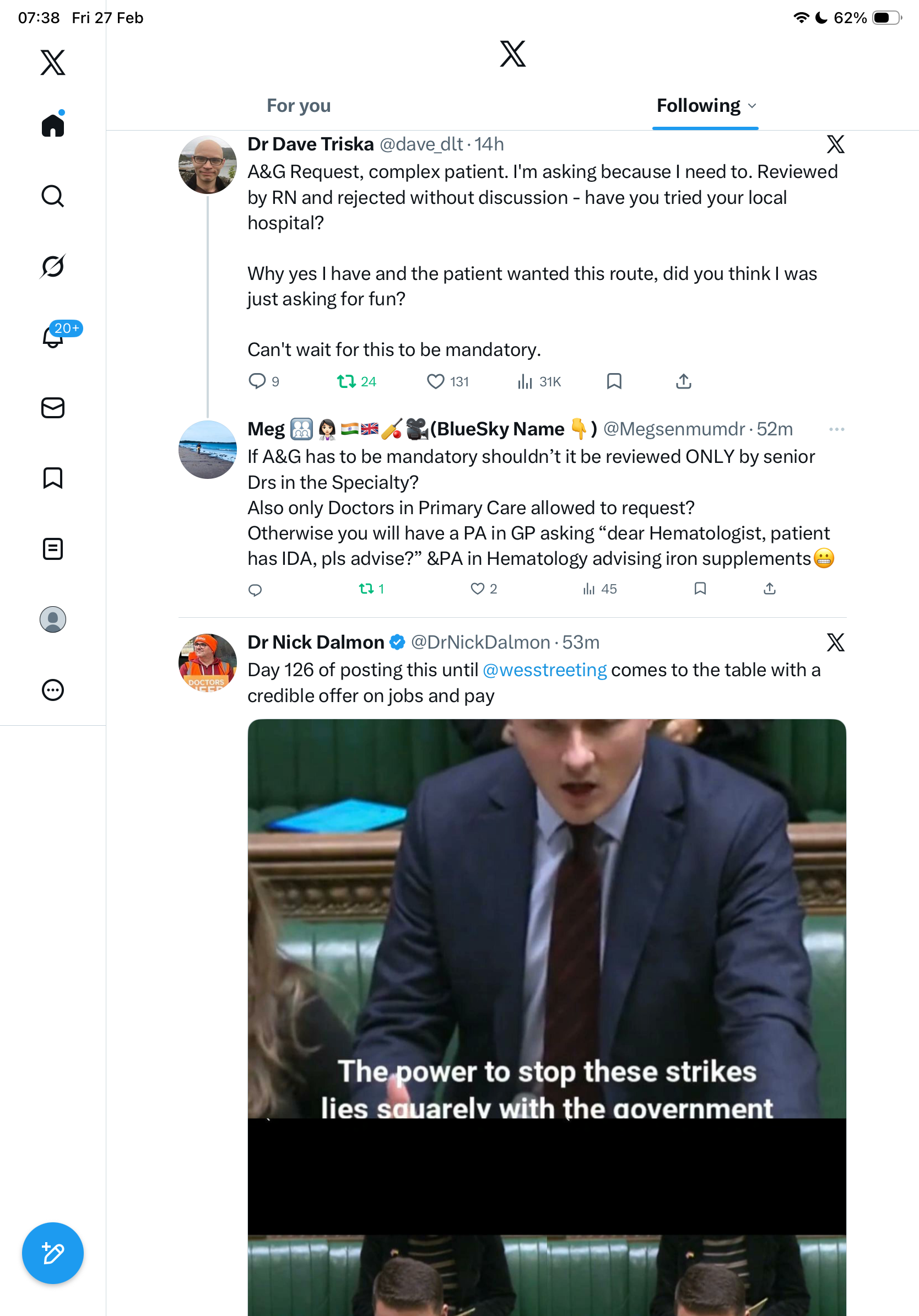919x1316 pixels.
Task: Share Dr Dave Triska's post
Action: click(x=684, y=382)
